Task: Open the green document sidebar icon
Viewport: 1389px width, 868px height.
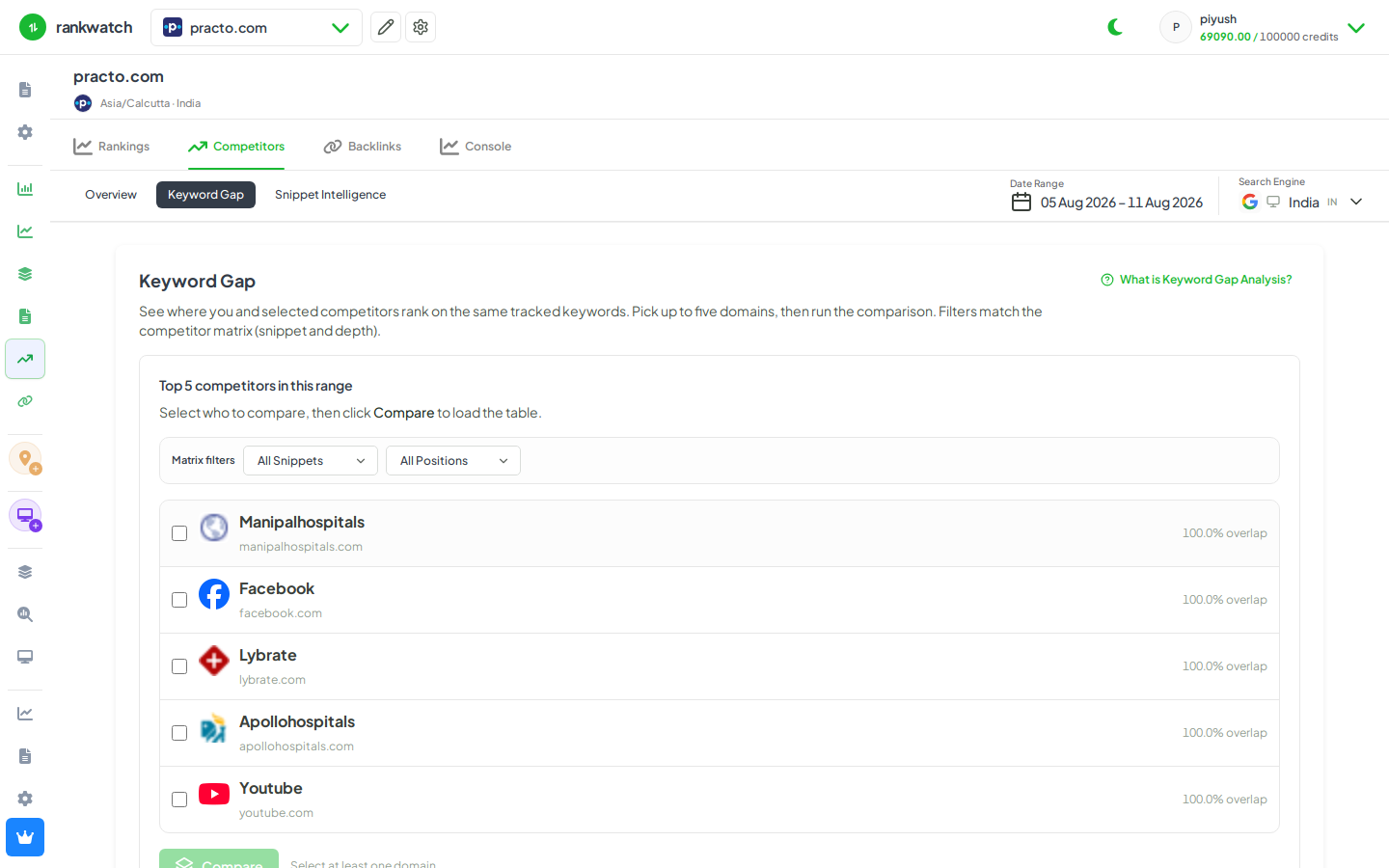Action: pos(25,316)
